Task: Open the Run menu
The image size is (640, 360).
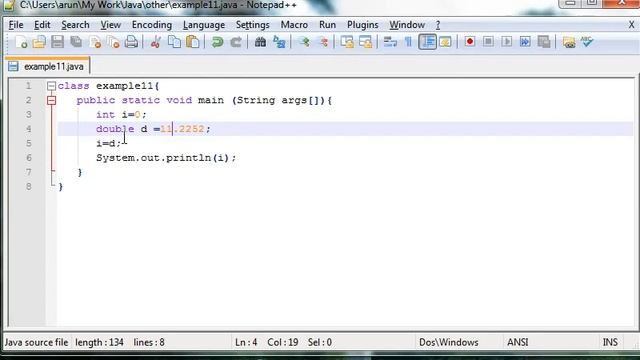Action: [x=327, y=25]
